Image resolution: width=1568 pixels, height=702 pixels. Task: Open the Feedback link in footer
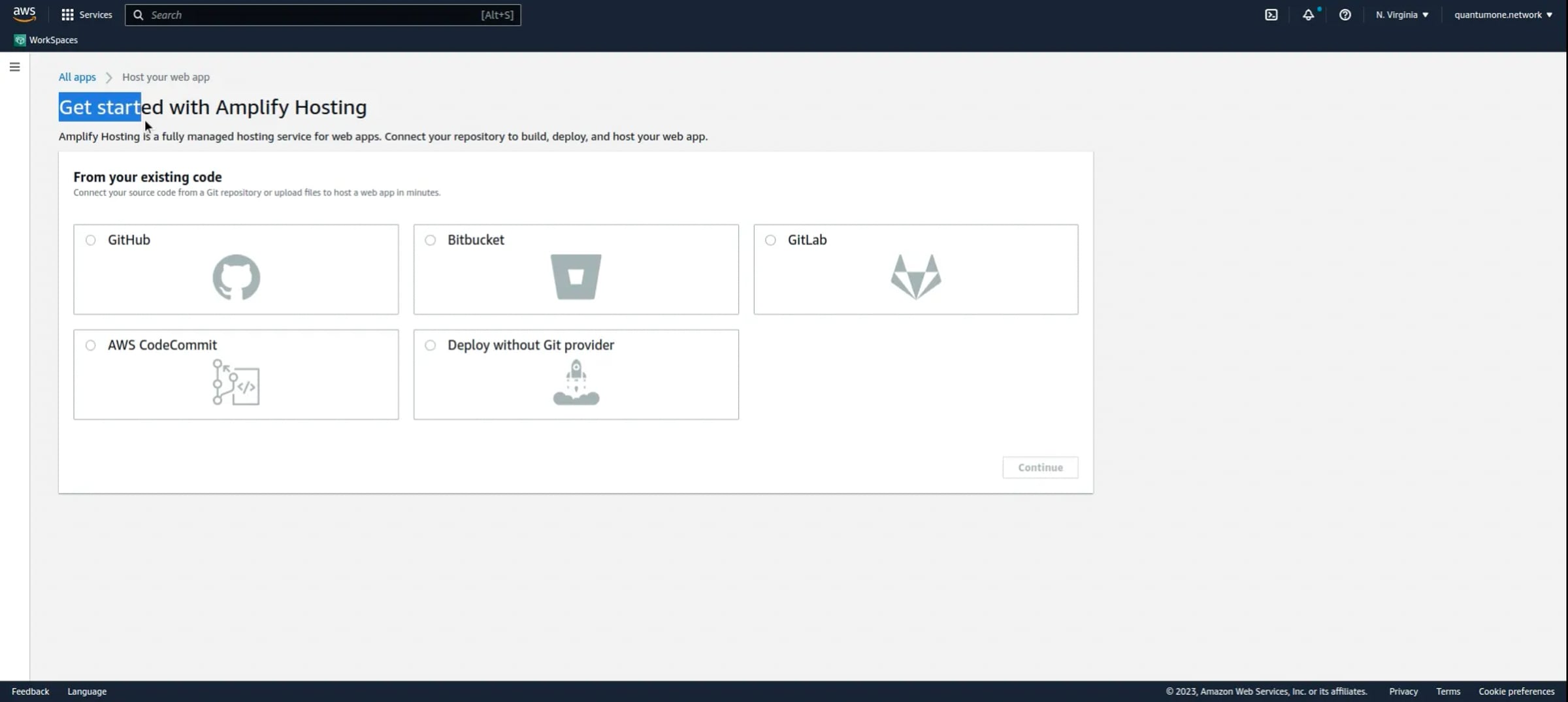click(30, 691)
